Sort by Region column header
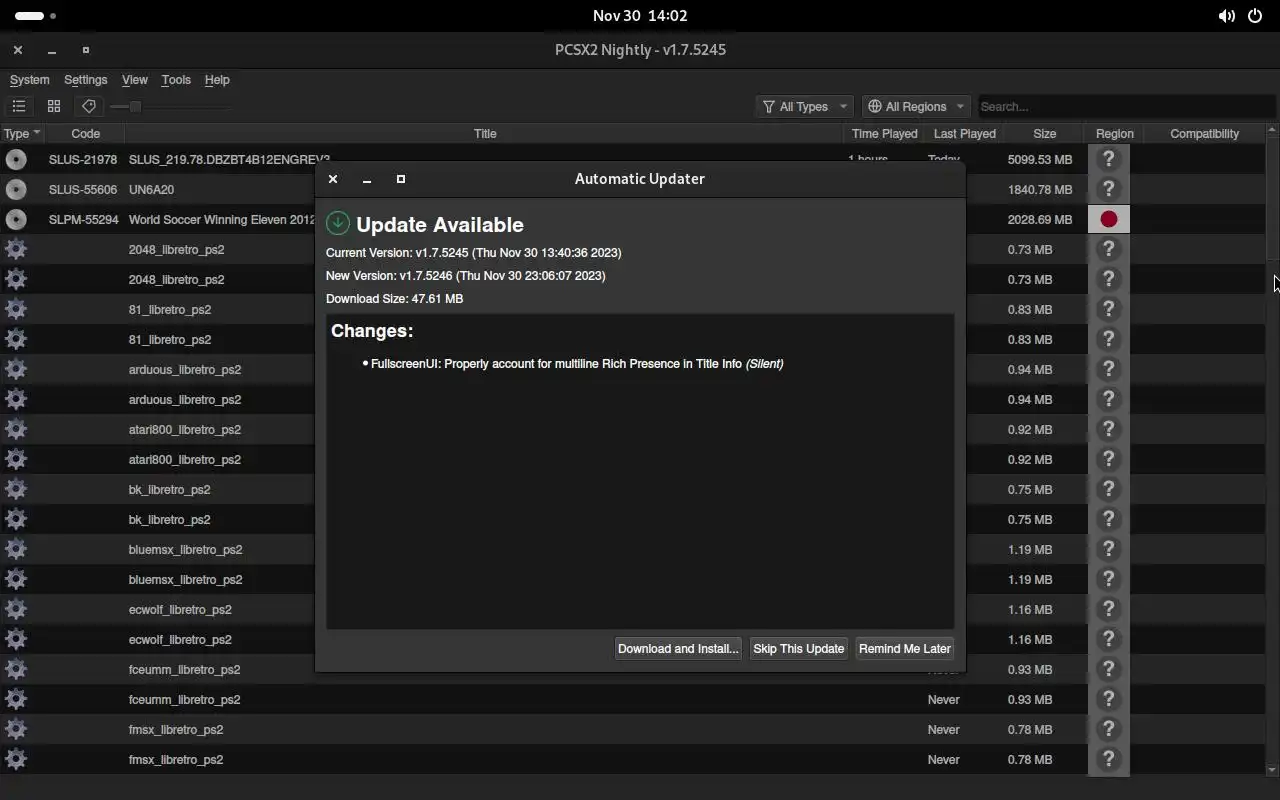The height and width of the screenshot is (800, 1280). [x=1114, y=133]
